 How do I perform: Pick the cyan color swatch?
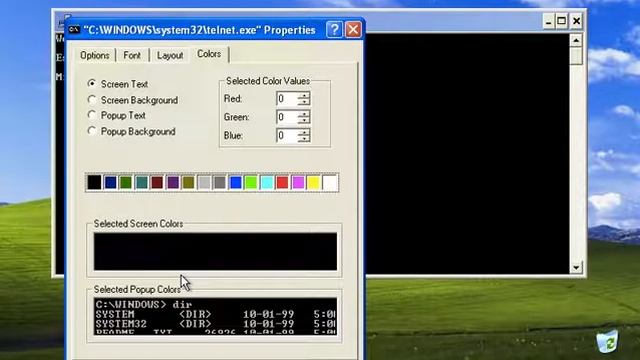pyautogui.click(x=267, y=182)
